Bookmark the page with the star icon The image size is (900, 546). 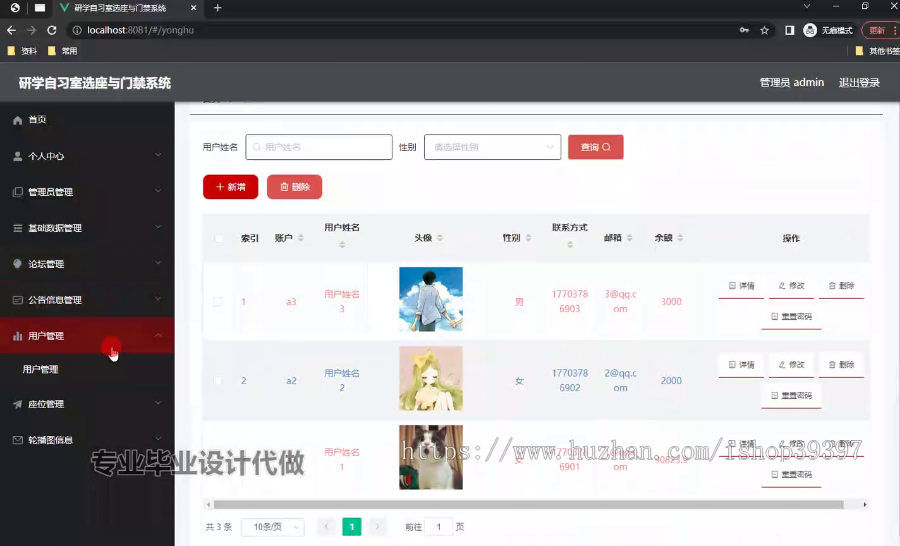pos(764,30)
